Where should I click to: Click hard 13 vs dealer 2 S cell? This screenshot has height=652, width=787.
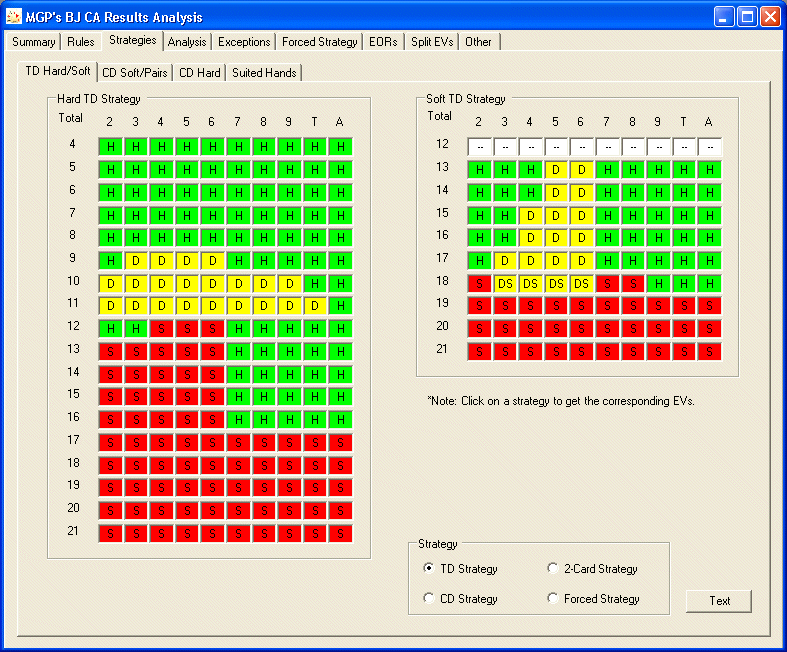[110, 352]
